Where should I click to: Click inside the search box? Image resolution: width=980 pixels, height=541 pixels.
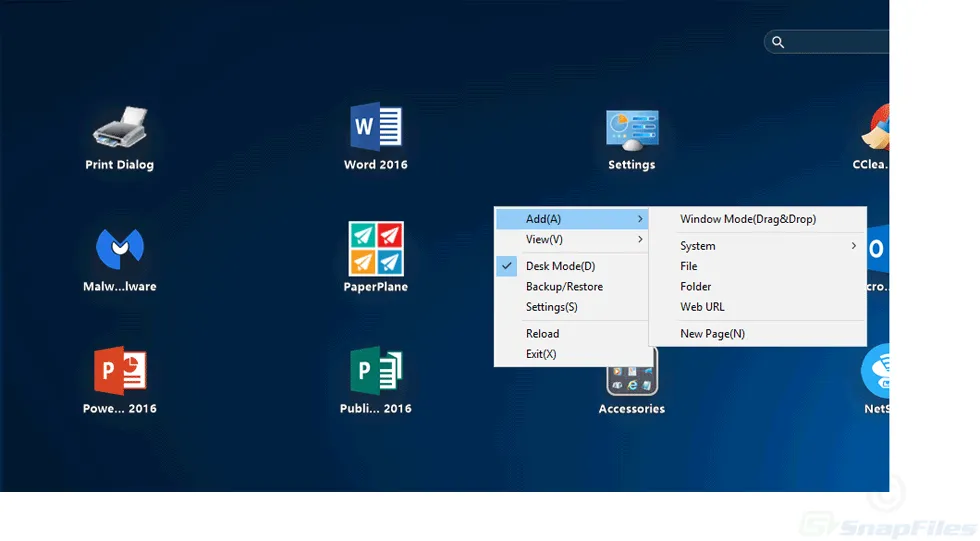[827, 42]
